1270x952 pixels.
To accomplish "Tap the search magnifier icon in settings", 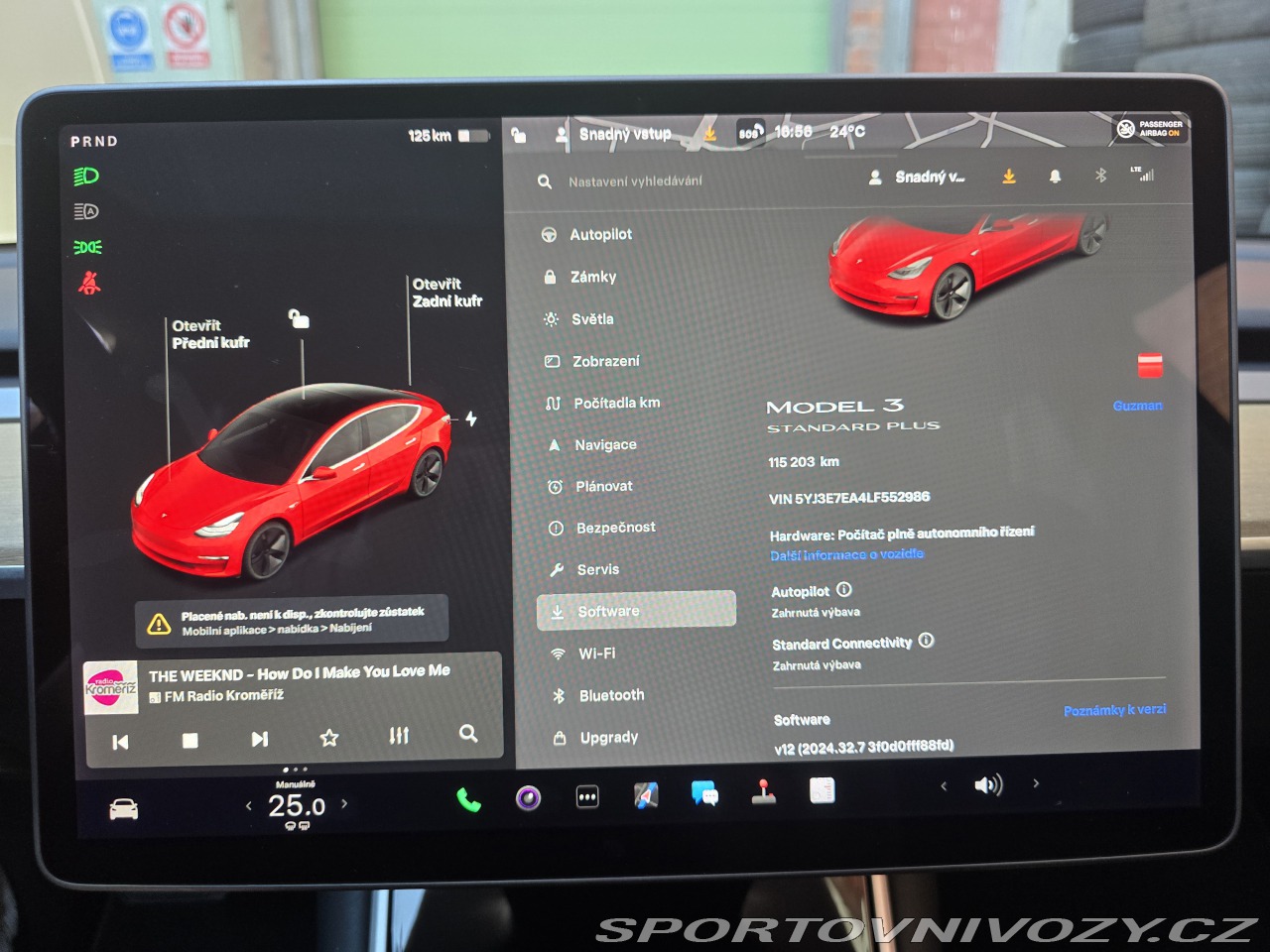I will [545, 181].
